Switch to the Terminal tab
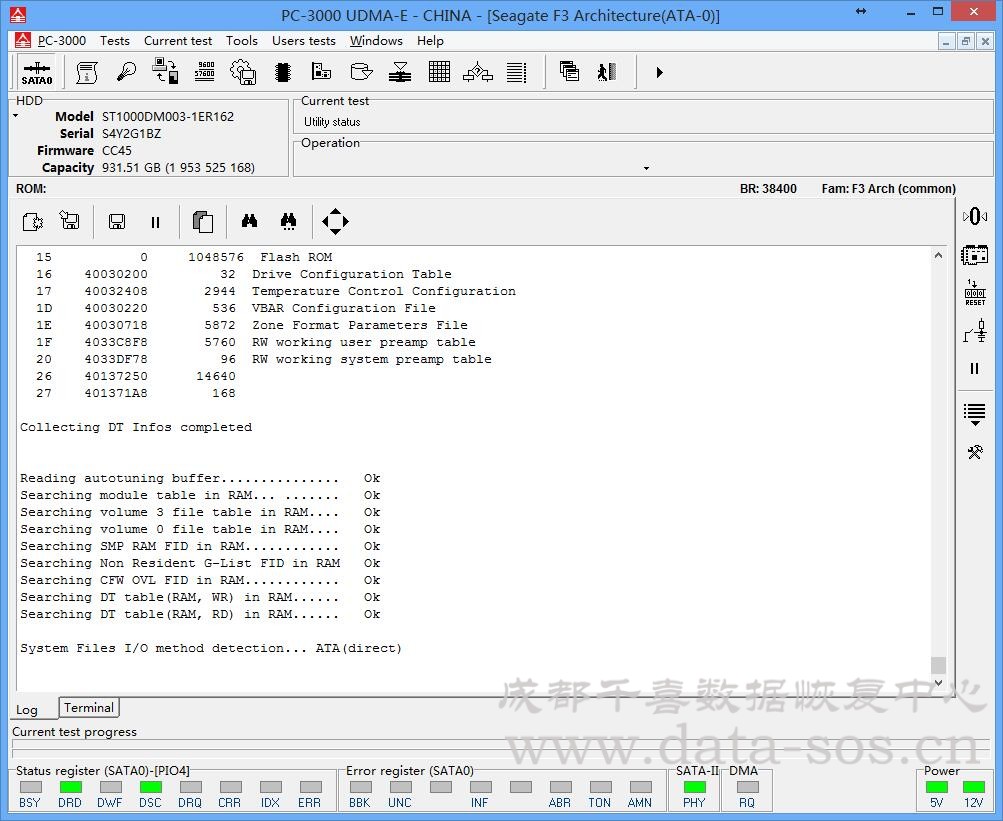Viewport: 1003px width, 821px height. 89,708
